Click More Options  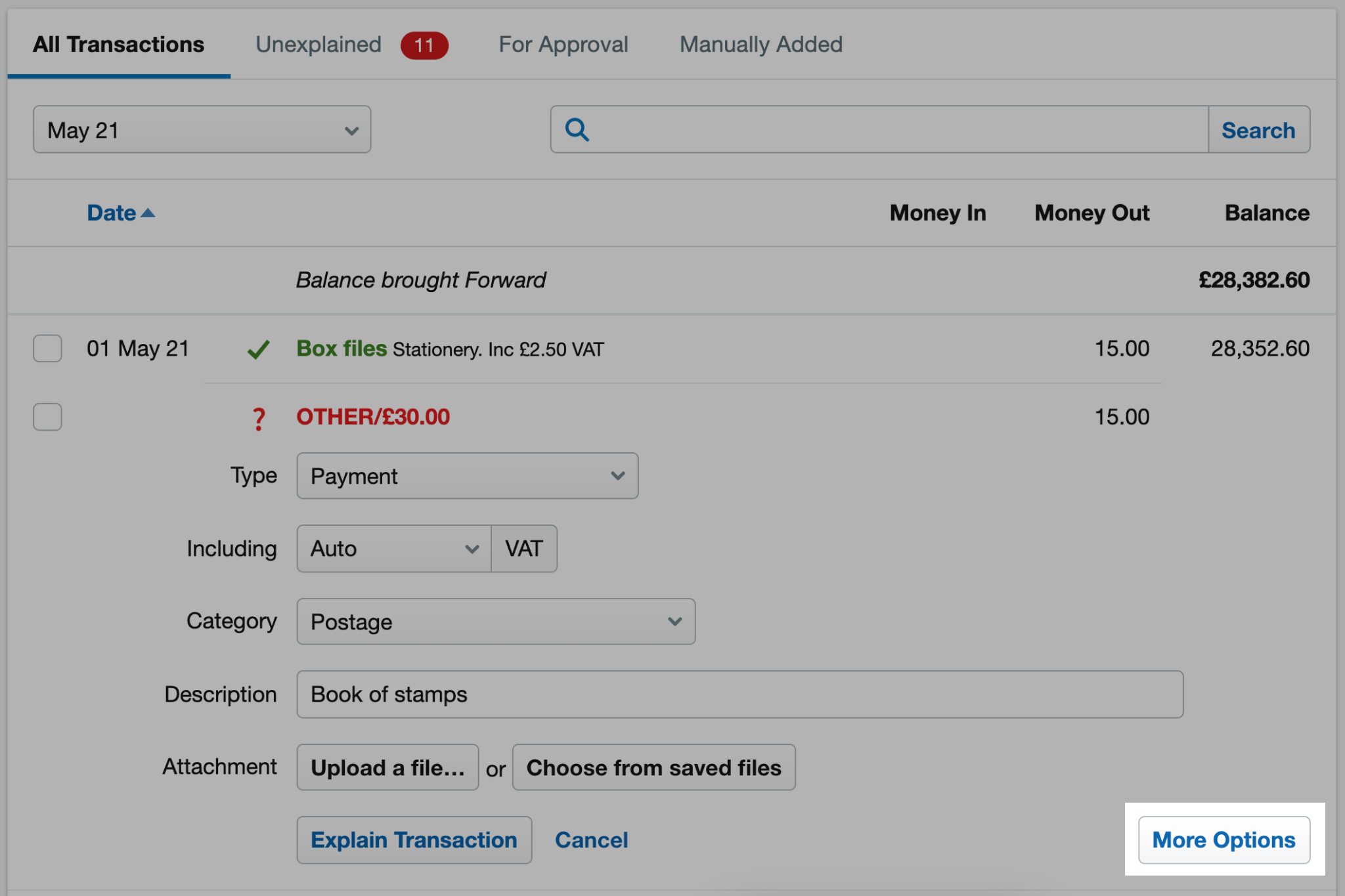pyautogui.click(x=1223, y=840)
